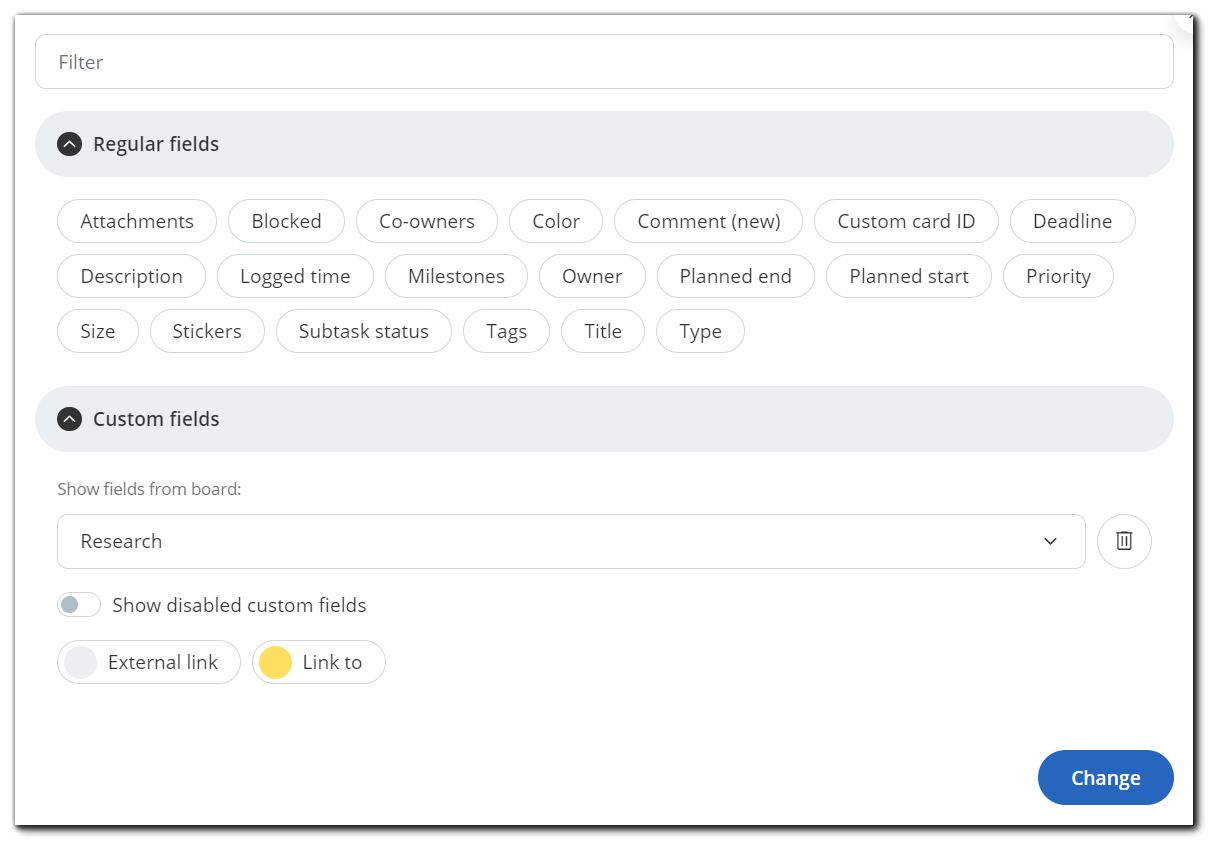Select the Attachments field chip
Screen dimensions: 1220x852
pyautogui.click(x=137, y=221)
